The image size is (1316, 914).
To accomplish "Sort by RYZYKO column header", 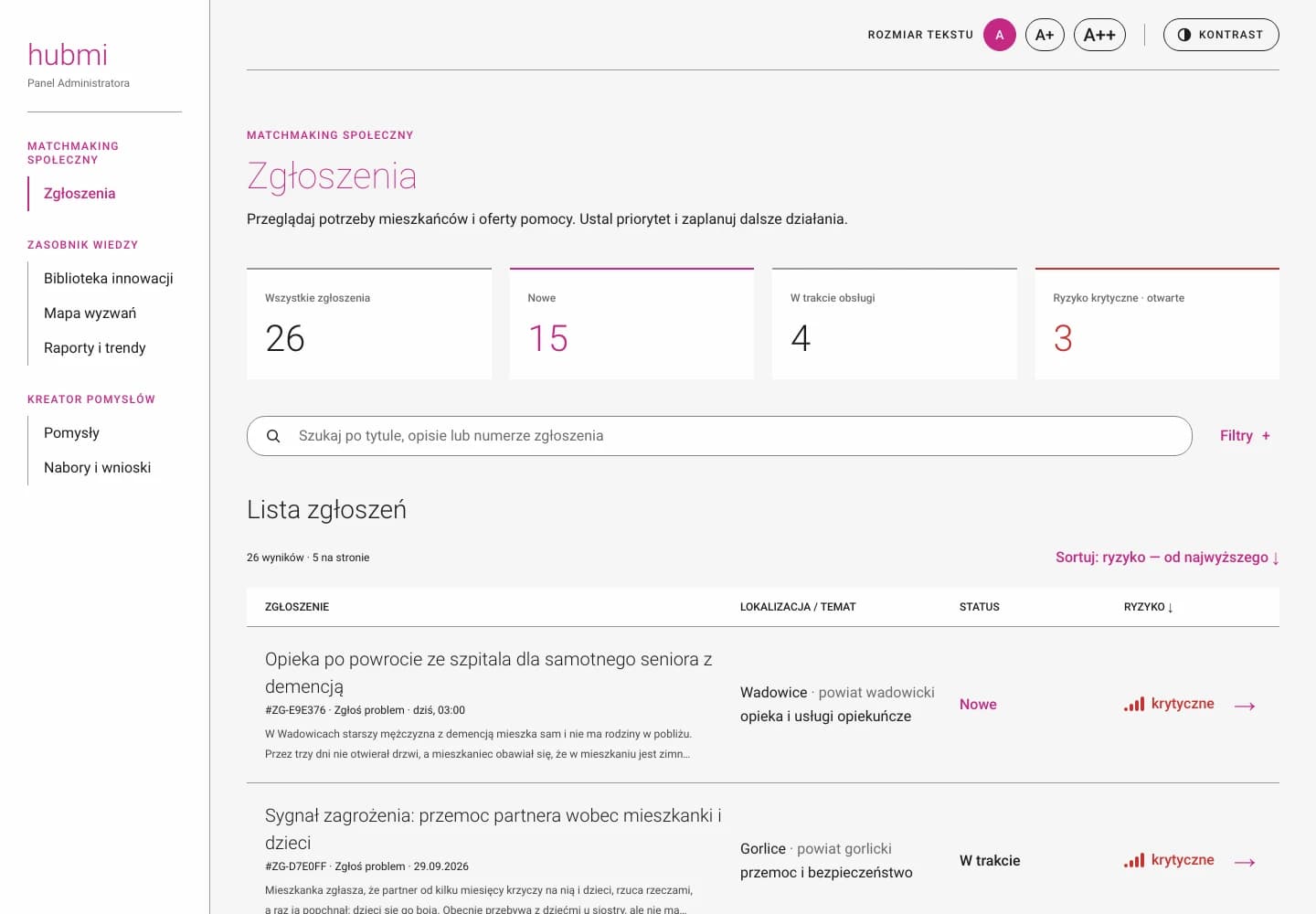I will click(1149, 607).
